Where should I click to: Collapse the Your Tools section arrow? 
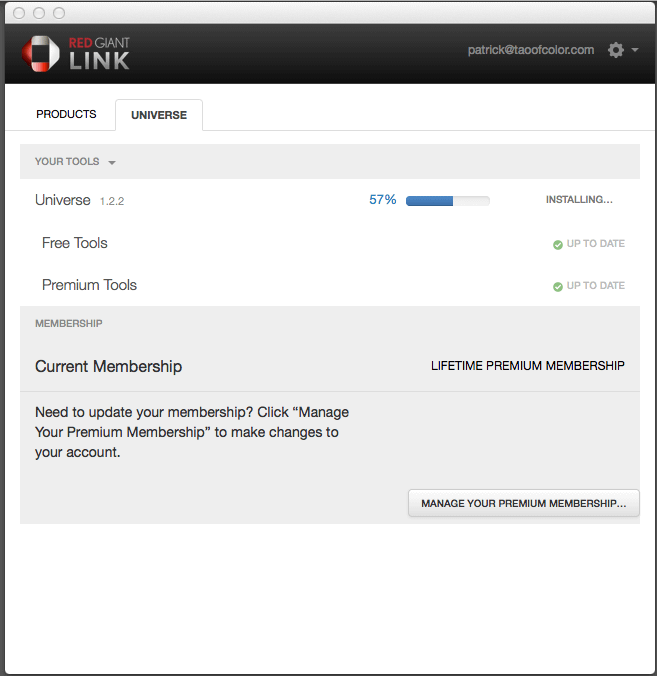112,163
